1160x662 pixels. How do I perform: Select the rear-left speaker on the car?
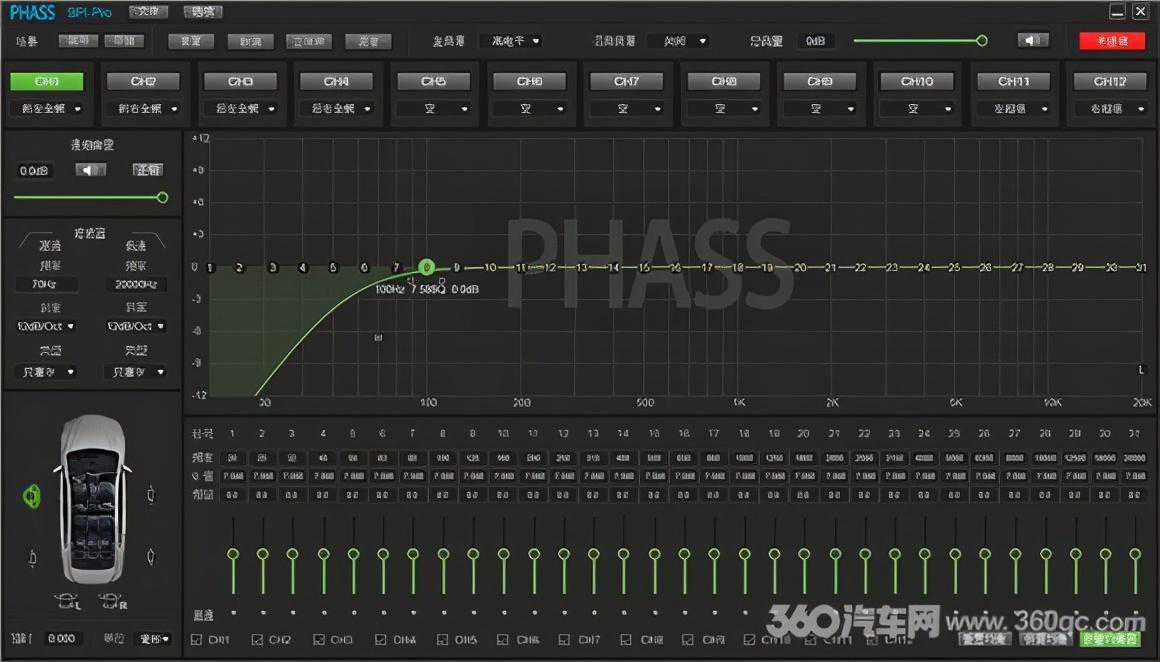tap(32, 555)
